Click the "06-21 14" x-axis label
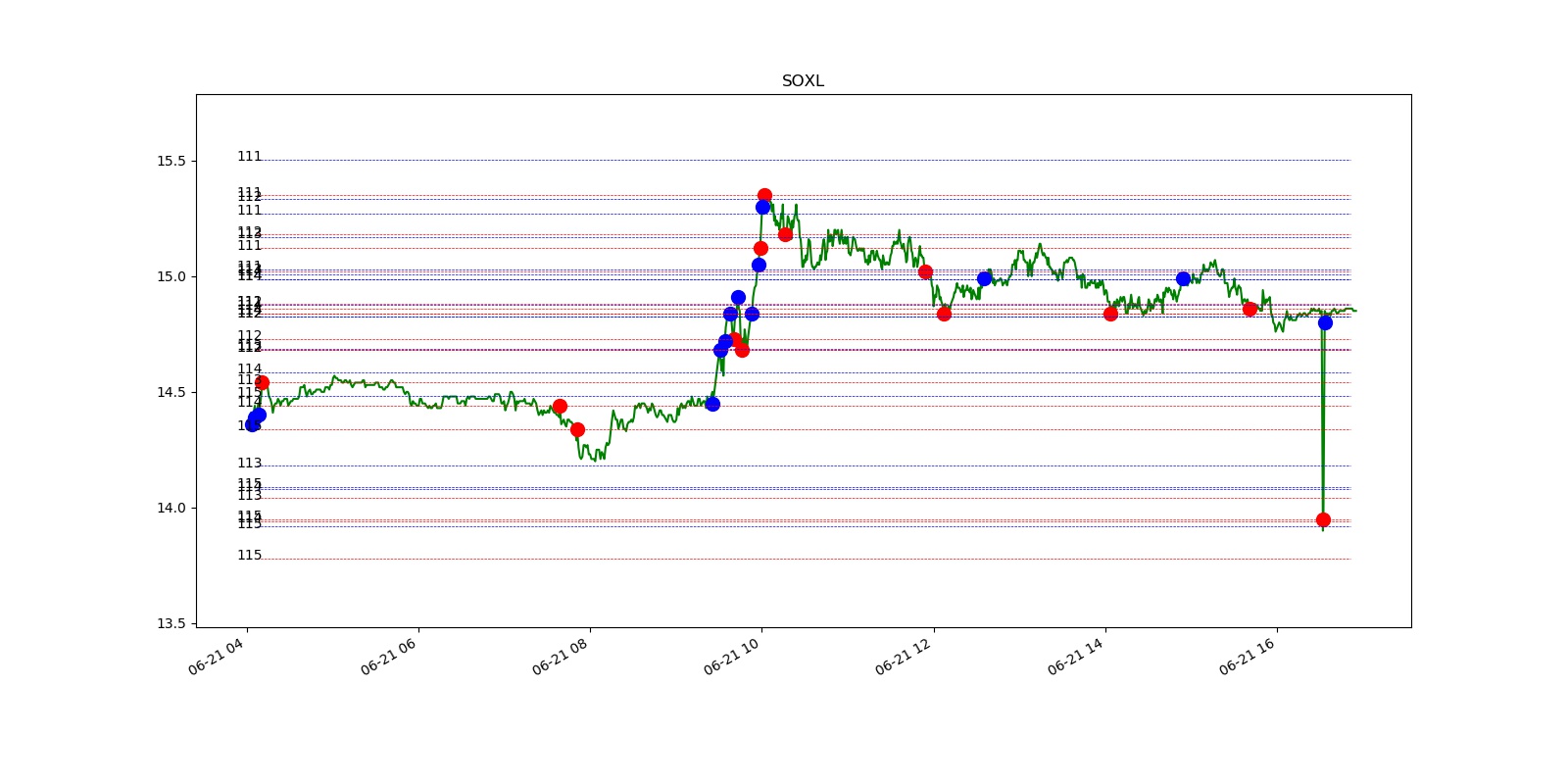1568x784 pixels. (1075, 656)
